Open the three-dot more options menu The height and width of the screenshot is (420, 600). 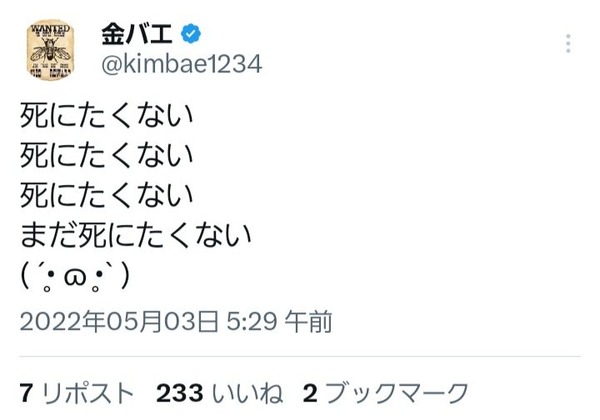[x=568, y=43]
